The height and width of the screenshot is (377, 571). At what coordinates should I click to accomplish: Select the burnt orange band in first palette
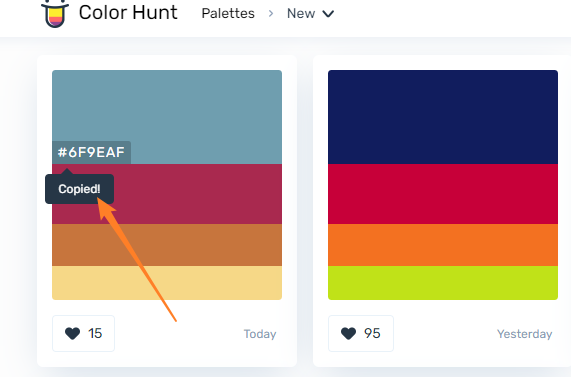click(x=167, y=245)
